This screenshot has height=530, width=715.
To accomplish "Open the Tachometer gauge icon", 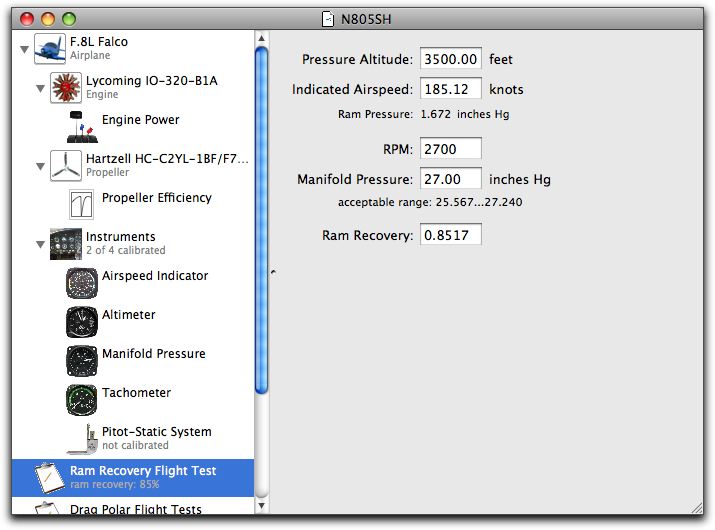I will pos(82,400).
